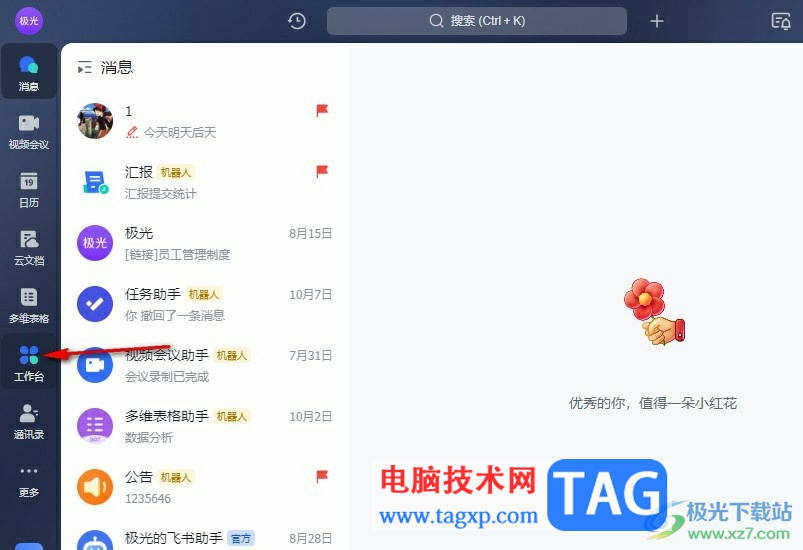This screenshot has width=803, height=550.
Task: Open 云文档 cloud docs in sidebar
Action: [29, 247]
